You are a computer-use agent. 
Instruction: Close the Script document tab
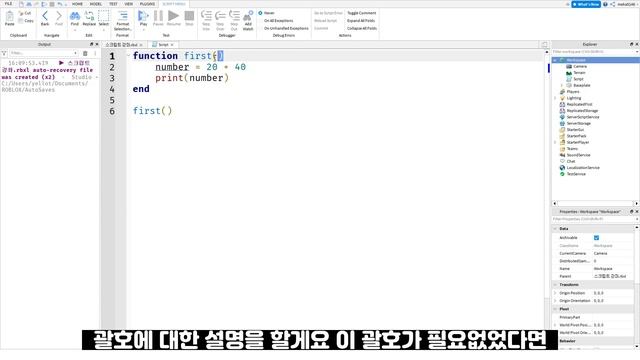(x=172, y=44)
